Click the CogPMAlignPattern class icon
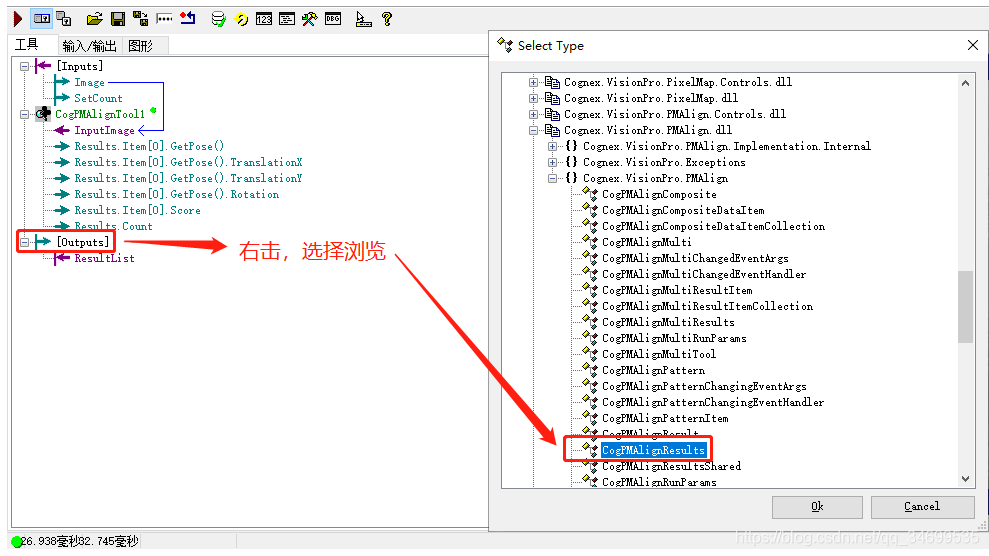Viewport: 989px width, 556px height. click(x=590, y=369)
